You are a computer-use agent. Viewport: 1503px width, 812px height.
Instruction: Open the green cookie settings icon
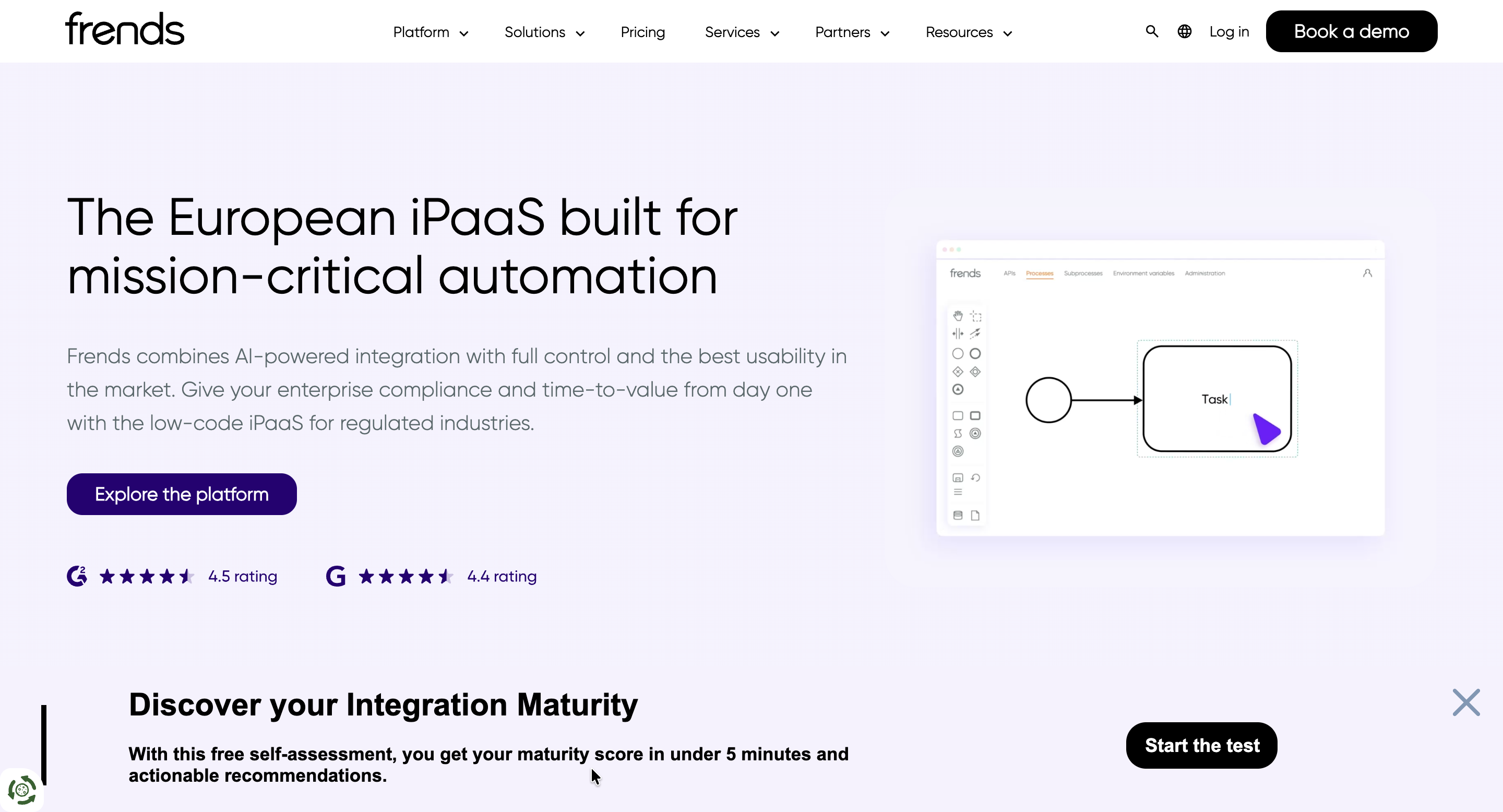(x=22, y=791)
